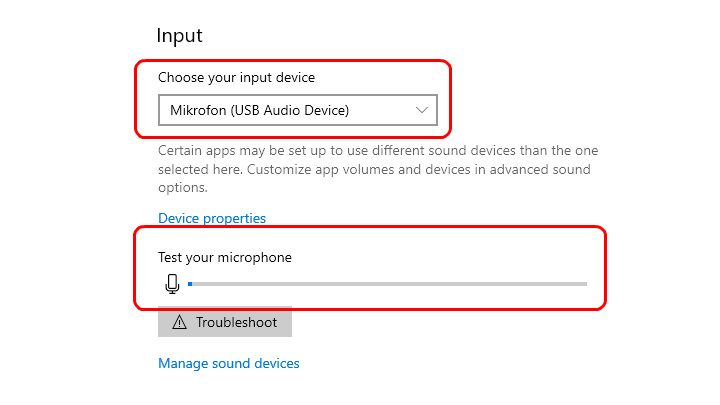Screen dimensions: 720x405
Task: Open Manage sound devices link
Action: pyautogui.click(x=229, y=364)
